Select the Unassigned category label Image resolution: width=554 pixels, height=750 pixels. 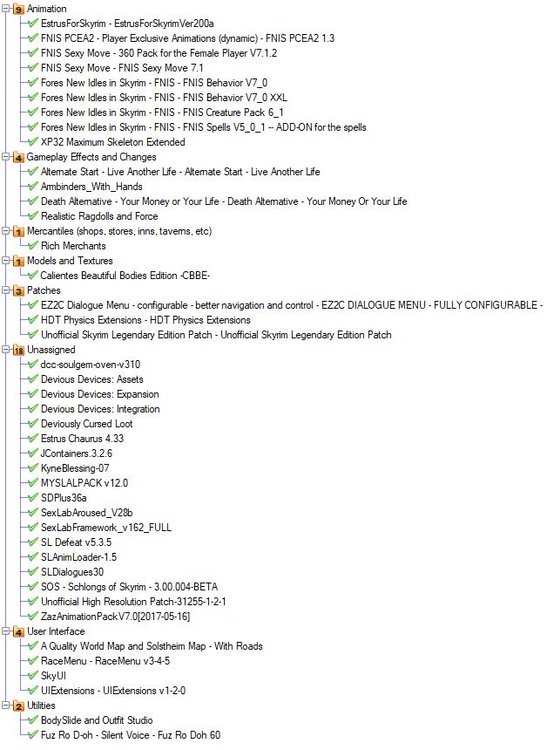tap(51, 350)
